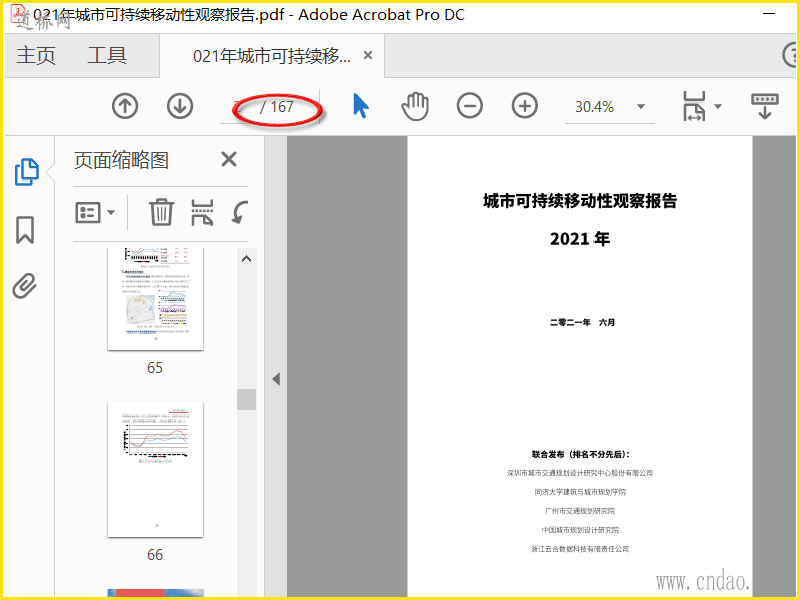Click the fit width page view icon
This screenshot has height=600, width=800.
[x=694, y=106]
